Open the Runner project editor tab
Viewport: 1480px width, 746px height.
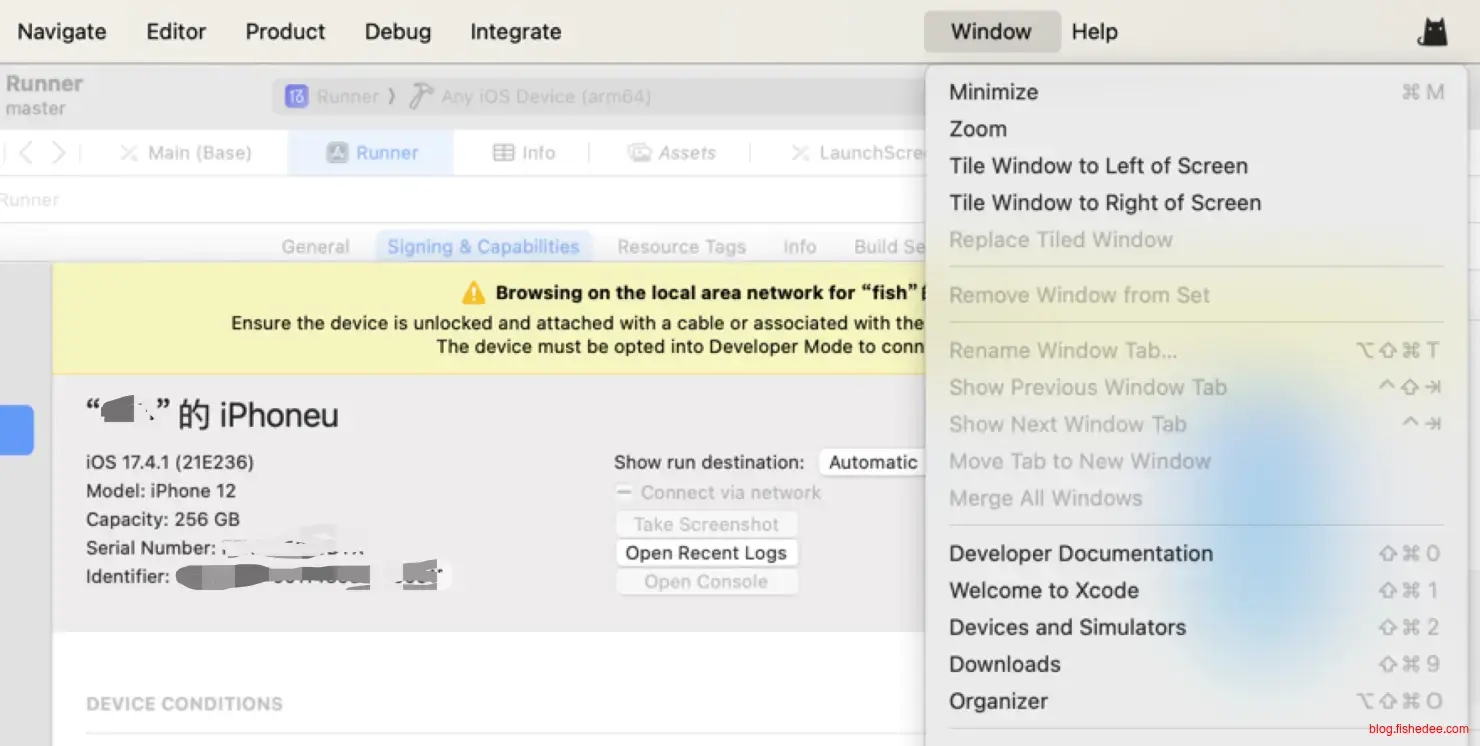tap(372, 153)
